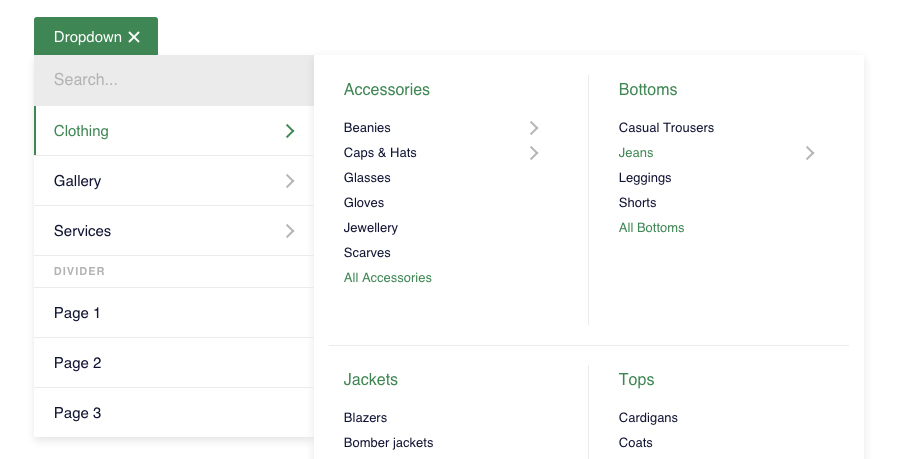Click the All Accessories link
Image resolution: width=912 pixels, height=459 pixels.
point(388,278)
